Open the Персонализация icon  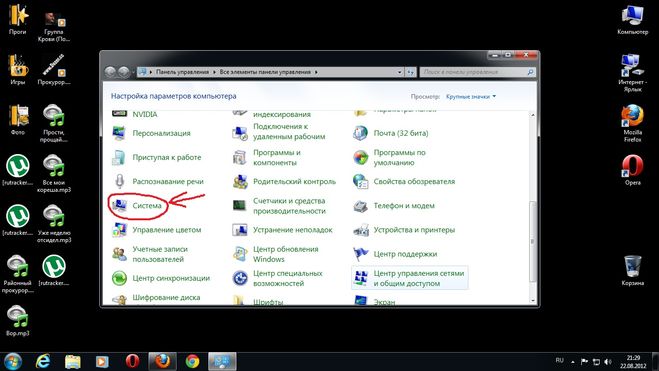click(x=119, y=133)
